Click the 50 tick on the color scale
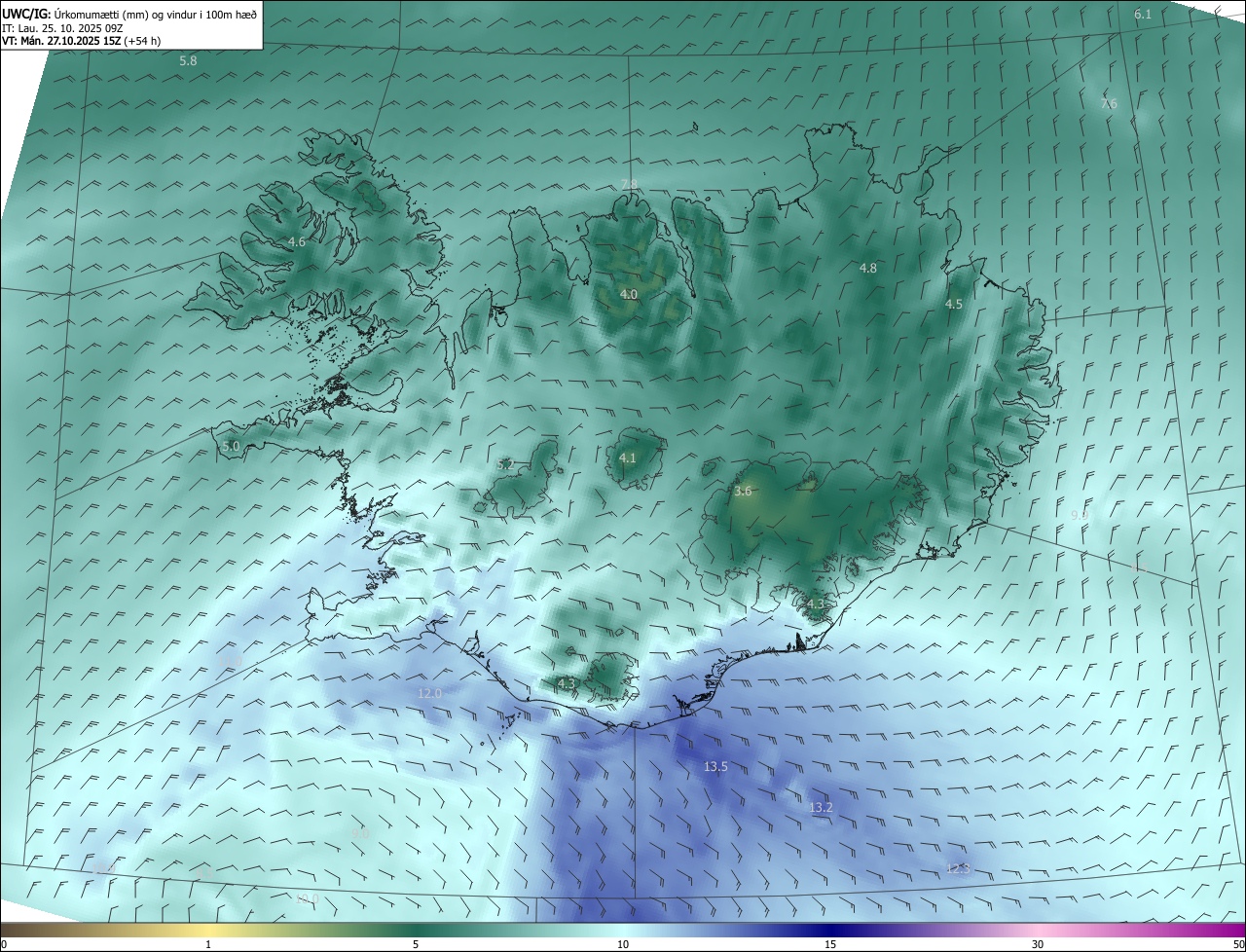1246x952 pixels. [1238, 944]
